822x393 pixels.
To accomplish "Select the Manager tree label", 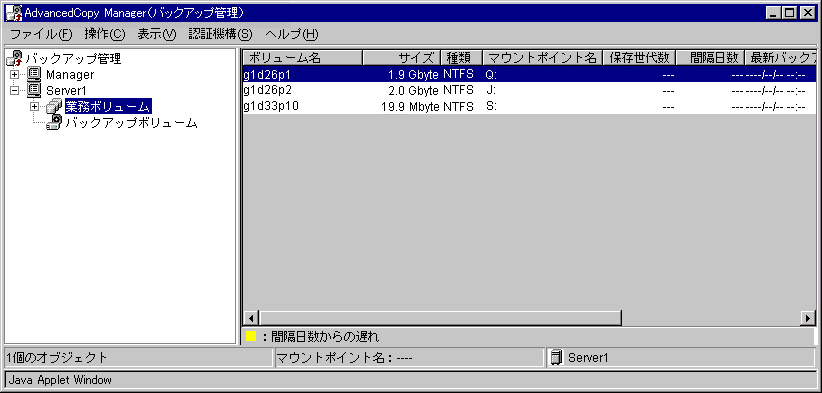I will click(70, 75).
